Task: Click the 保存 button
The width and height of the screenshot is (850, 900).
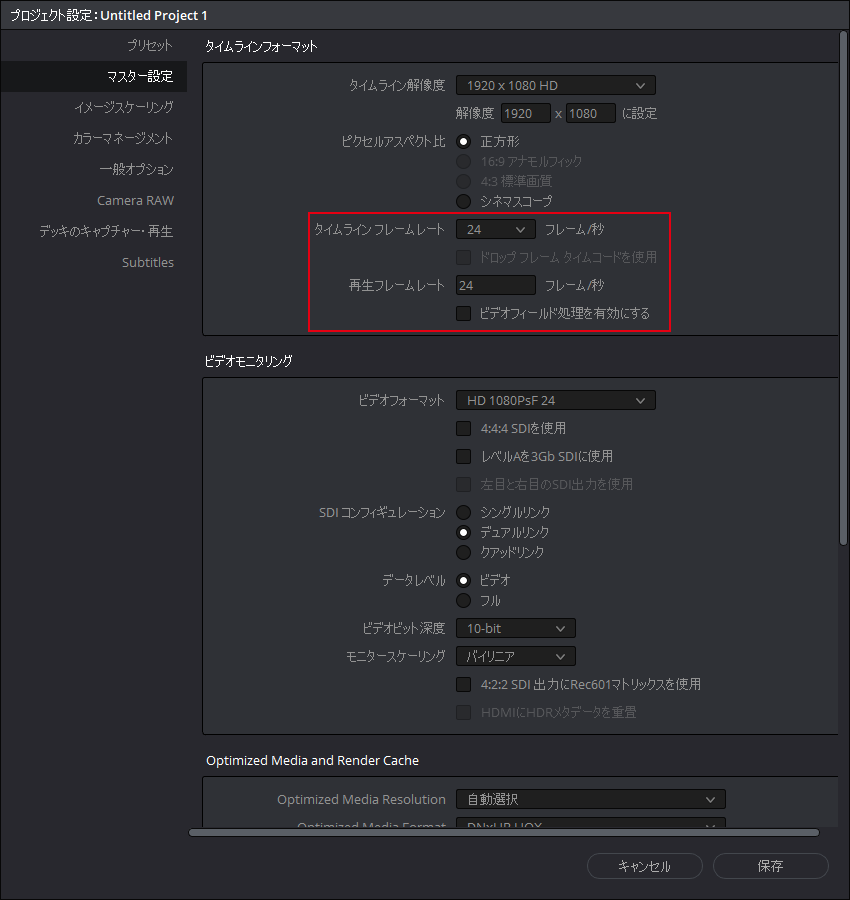Action: coord(771,866)
